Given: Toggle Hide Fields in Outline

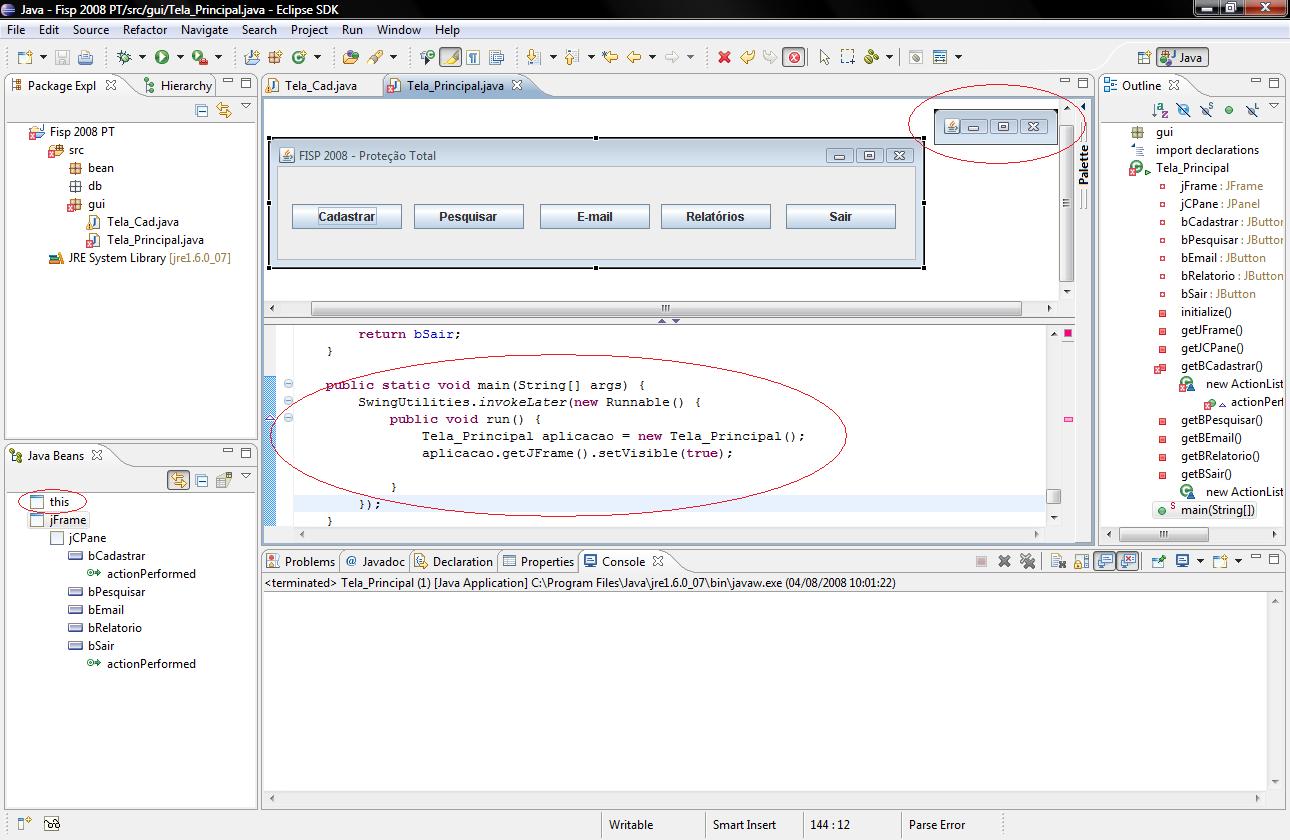Looking at the screenshot, I should click(1183, 110).
